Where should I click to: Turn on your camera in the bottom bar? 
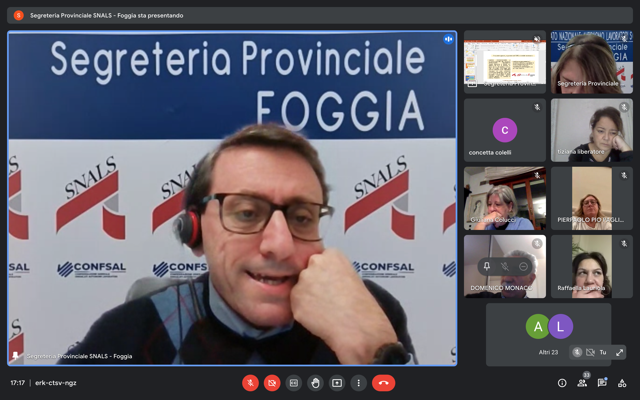tap(272, 383)
